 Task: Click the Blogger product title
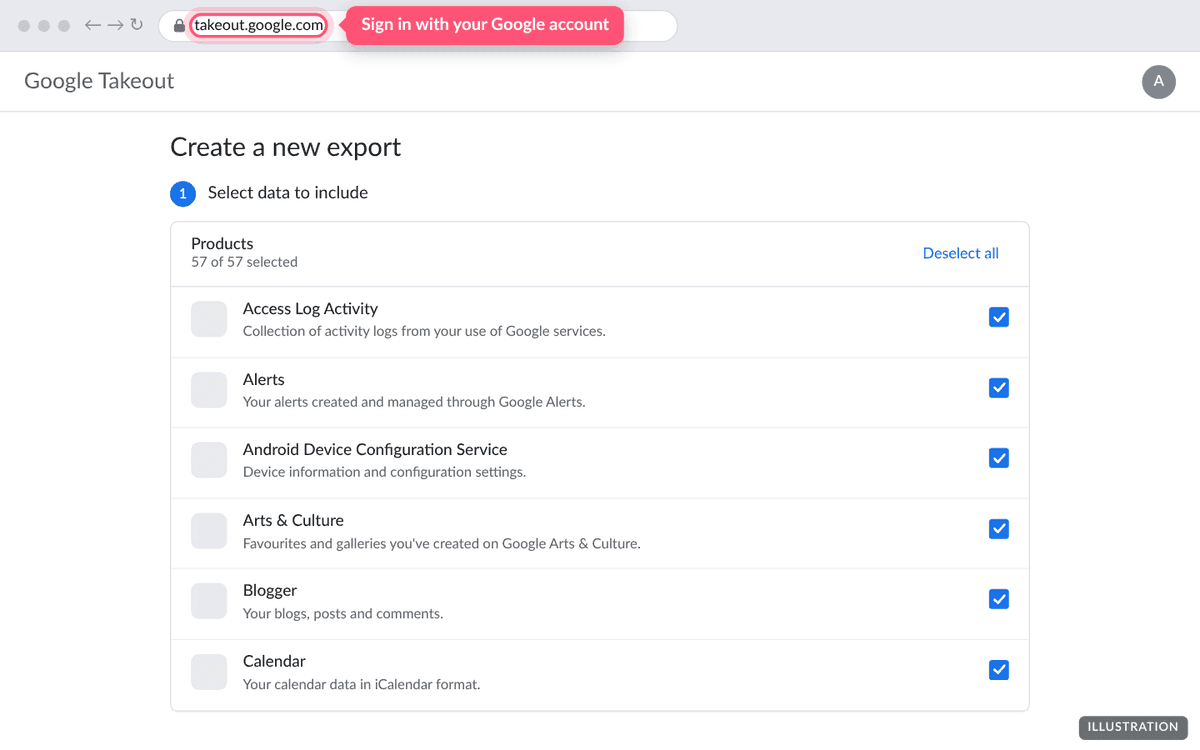click(270, 591)
